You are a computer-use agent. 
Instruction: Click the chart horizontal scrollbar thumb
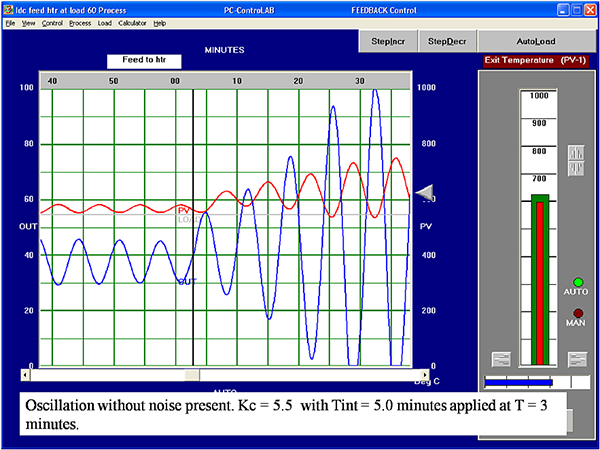coord(192,375)
